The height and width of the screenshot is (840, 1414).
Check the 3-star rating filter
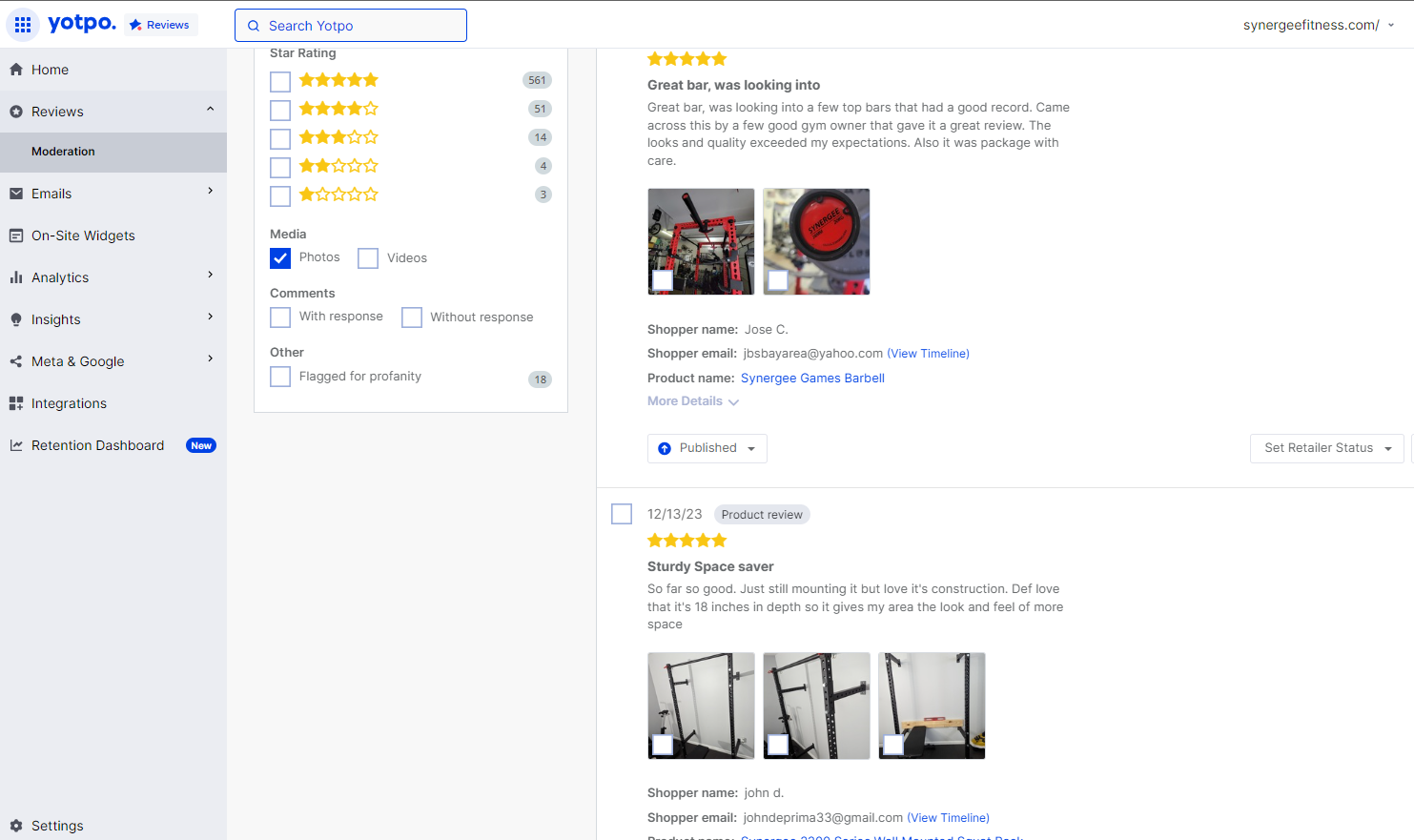point(280,139)
